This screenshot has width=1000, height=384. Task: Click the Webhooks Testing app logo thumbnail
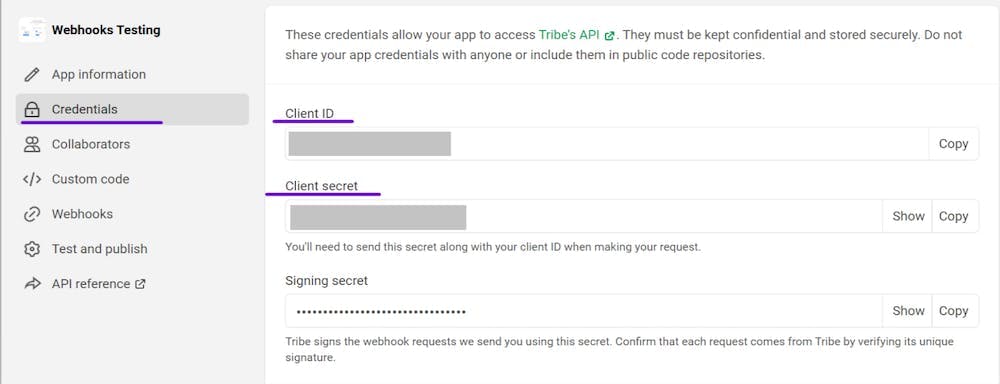32,30
